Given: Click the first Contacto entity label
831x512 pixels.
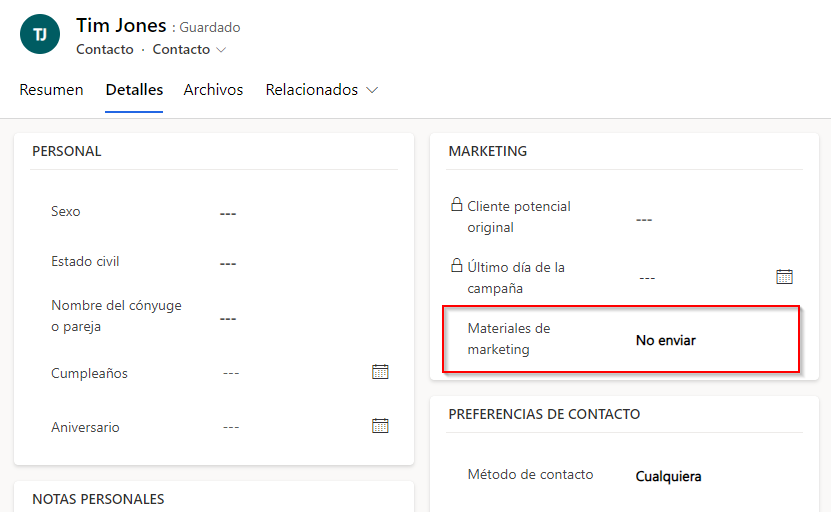Looking at the screenshot, I should pos(105,49).
